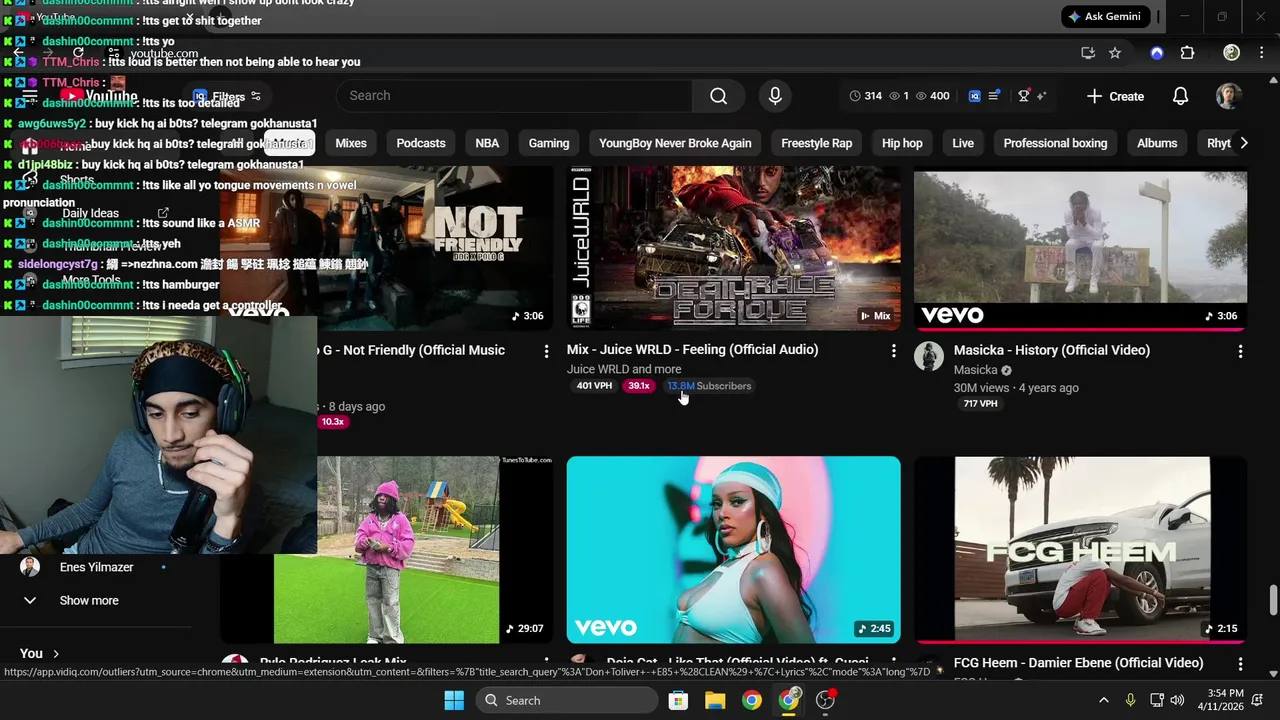Screen dimensions: 1280x720
Task: Open Enes Yilmazer subscription
Action: 96,567
